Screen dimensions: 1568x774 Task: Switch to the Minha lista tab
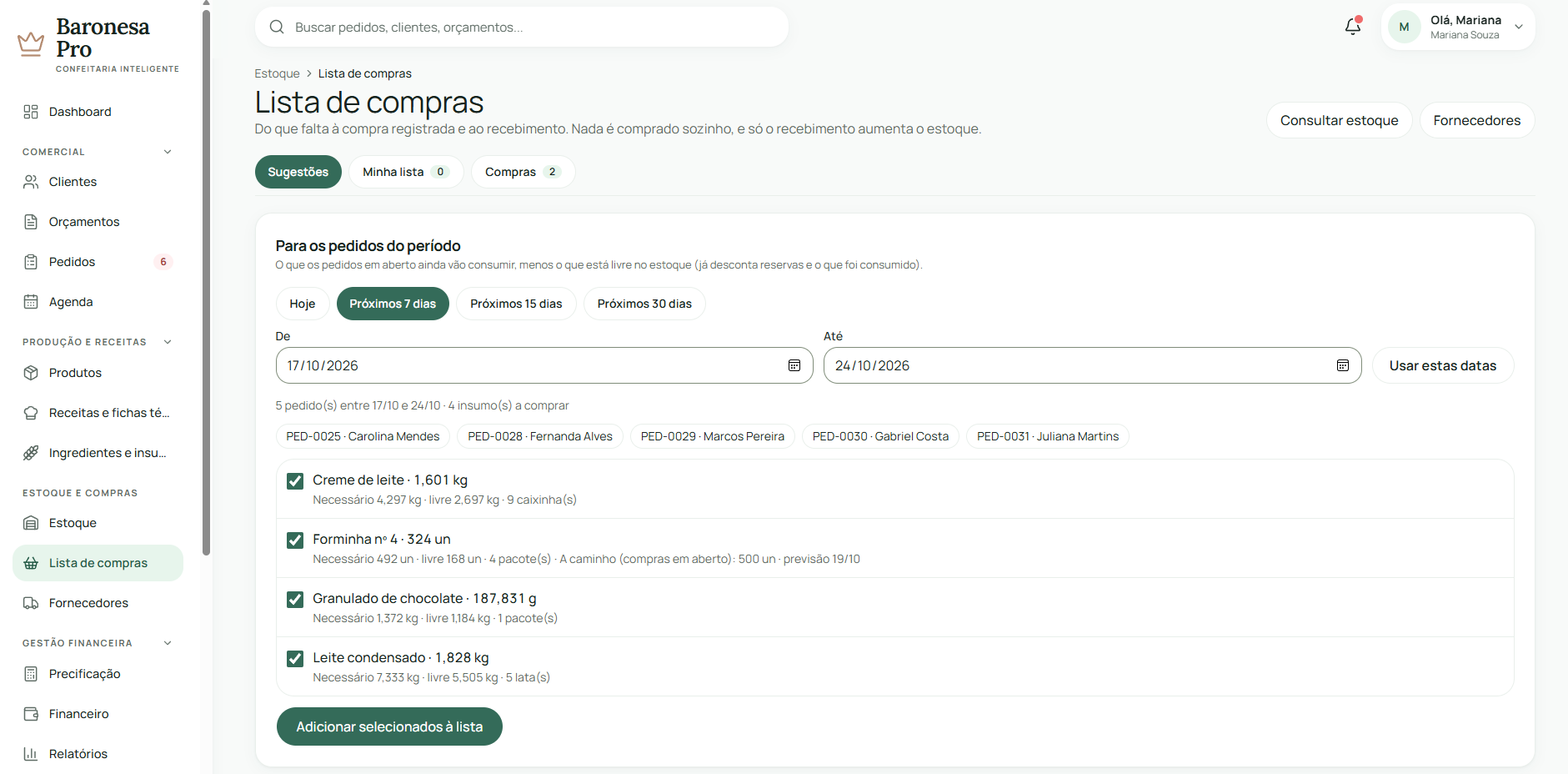[x=406, y=172]
